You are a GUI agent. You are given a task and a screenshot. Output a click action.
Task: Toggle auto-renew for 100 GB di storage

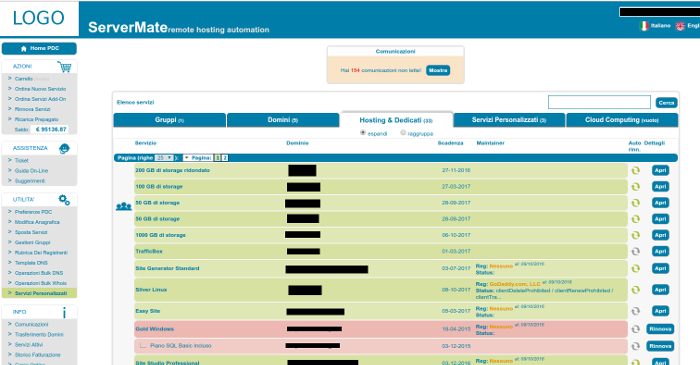[x=635, y=187]
